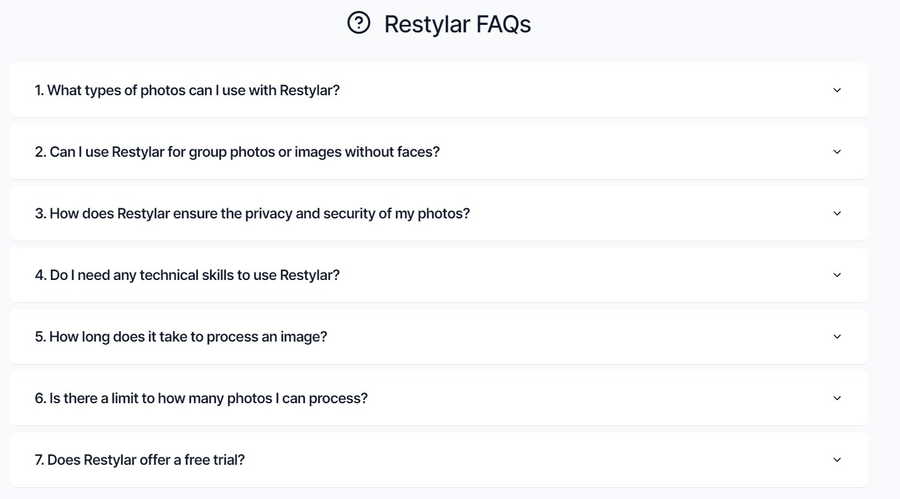Click "How does Restylar ensure the privacy" text
This screenshot has width=900, height=499.
click(x=252, y=213)
